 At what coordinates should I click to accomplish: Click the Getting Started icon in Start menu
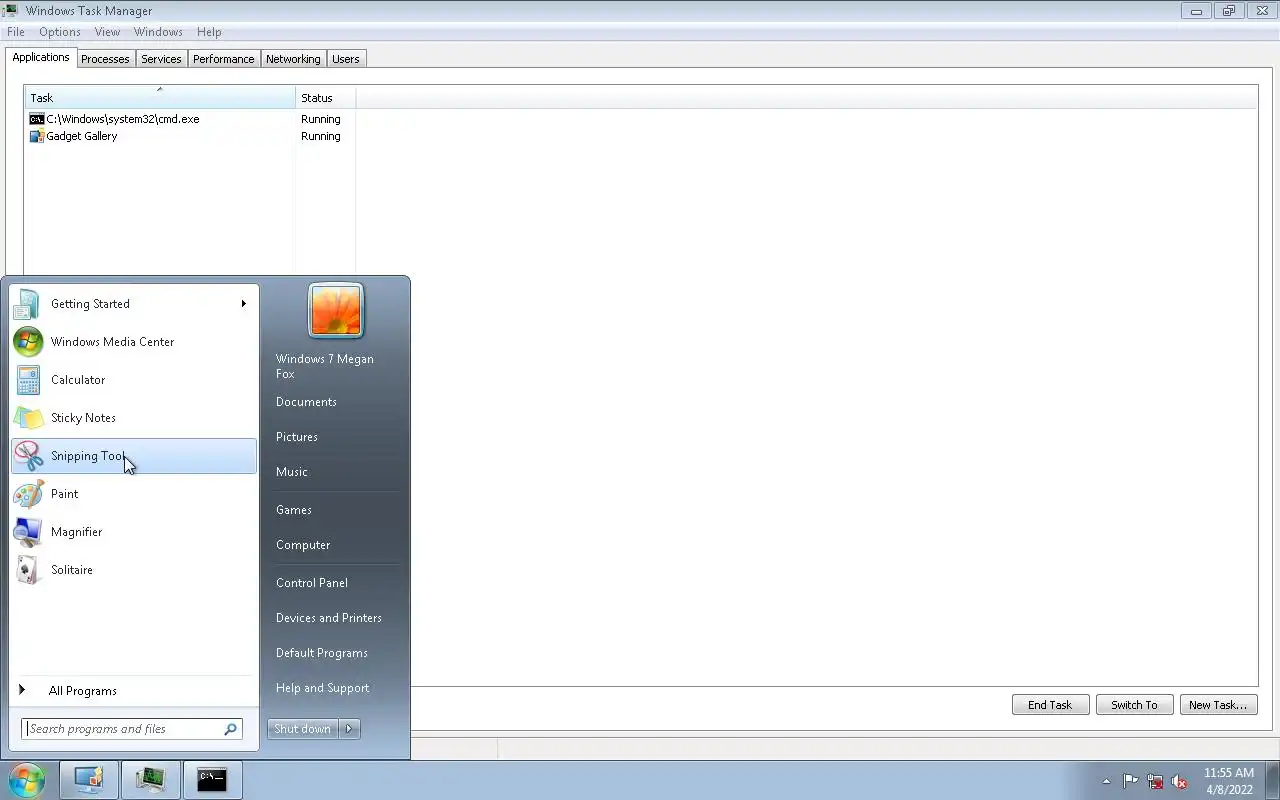click(x=28, y=304)
